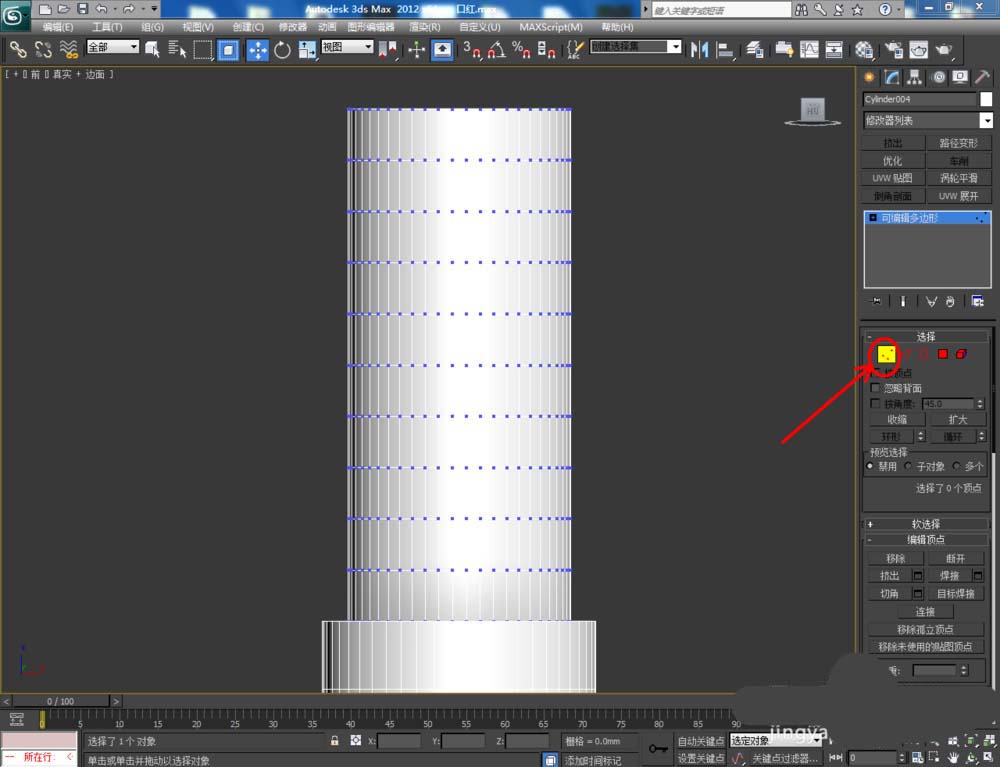This screenshot has width=1000, height=767.
Task: Activate the Rotate tool
Action: (x=282, y=49)
